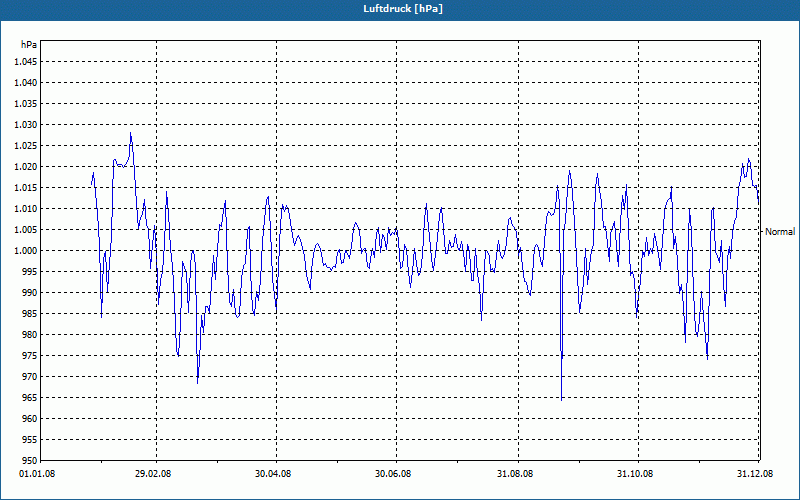Select the 995 y-axis label

[x=30, y=271]
